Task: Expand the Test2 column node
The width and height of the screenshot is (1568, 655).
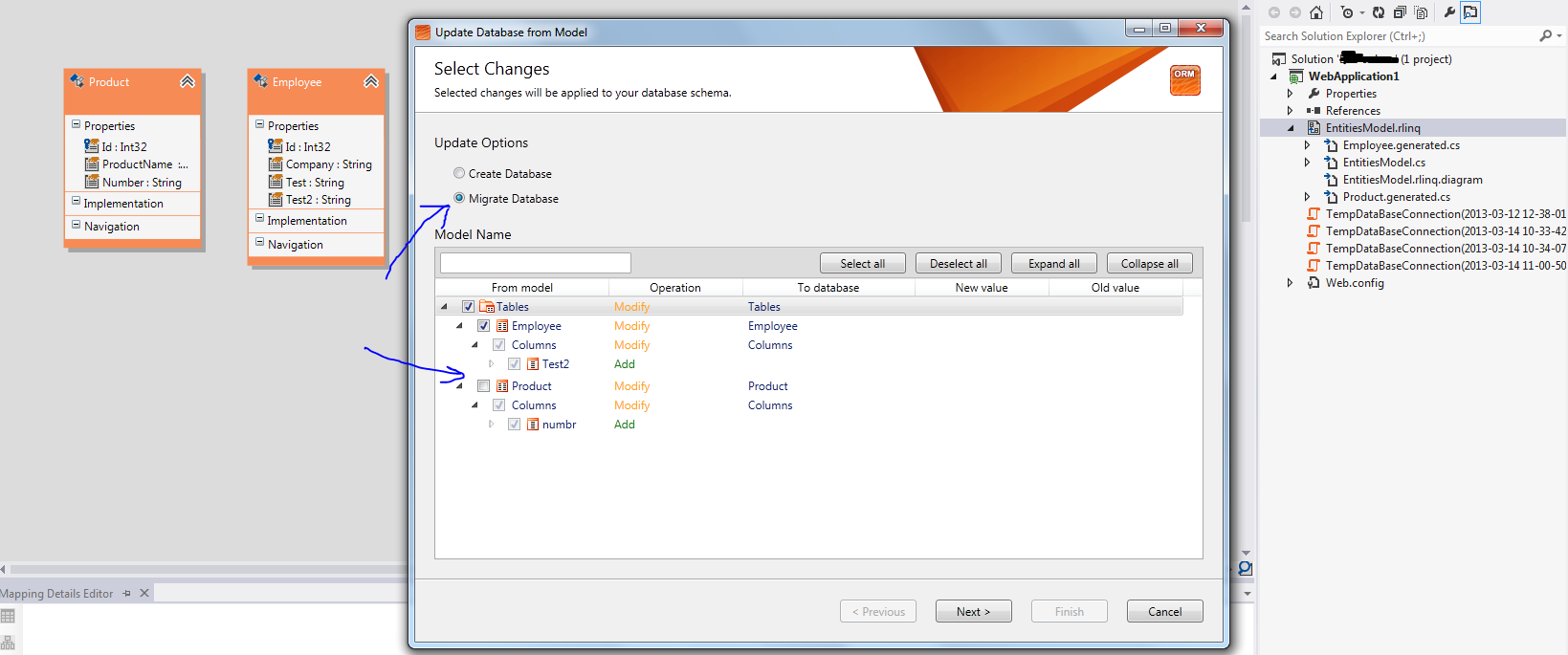Action: (x=492, y=364)
